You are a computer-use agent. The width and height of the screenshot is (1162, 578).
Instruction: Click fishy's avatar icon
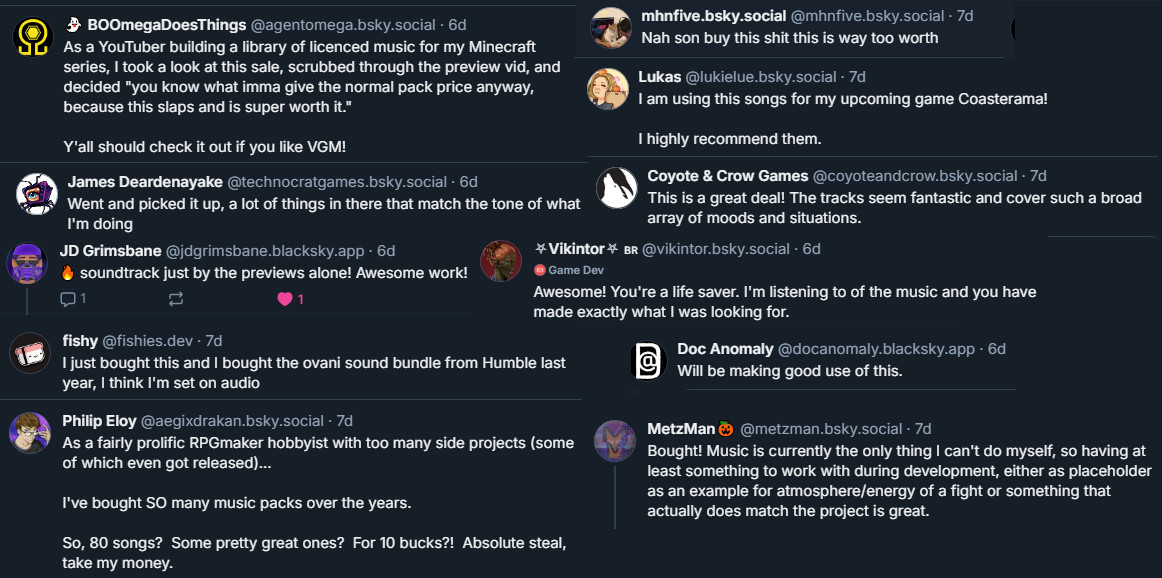point(30,352)
